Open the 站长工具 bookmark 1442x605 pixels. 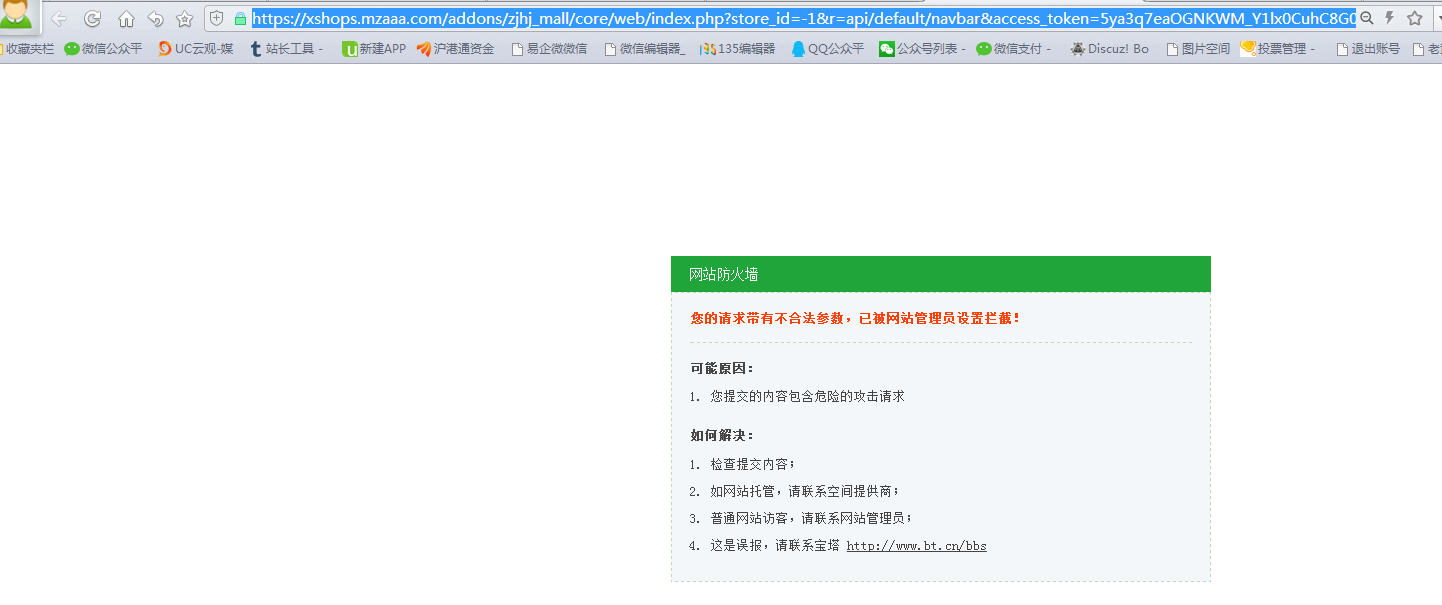(286, 48)
